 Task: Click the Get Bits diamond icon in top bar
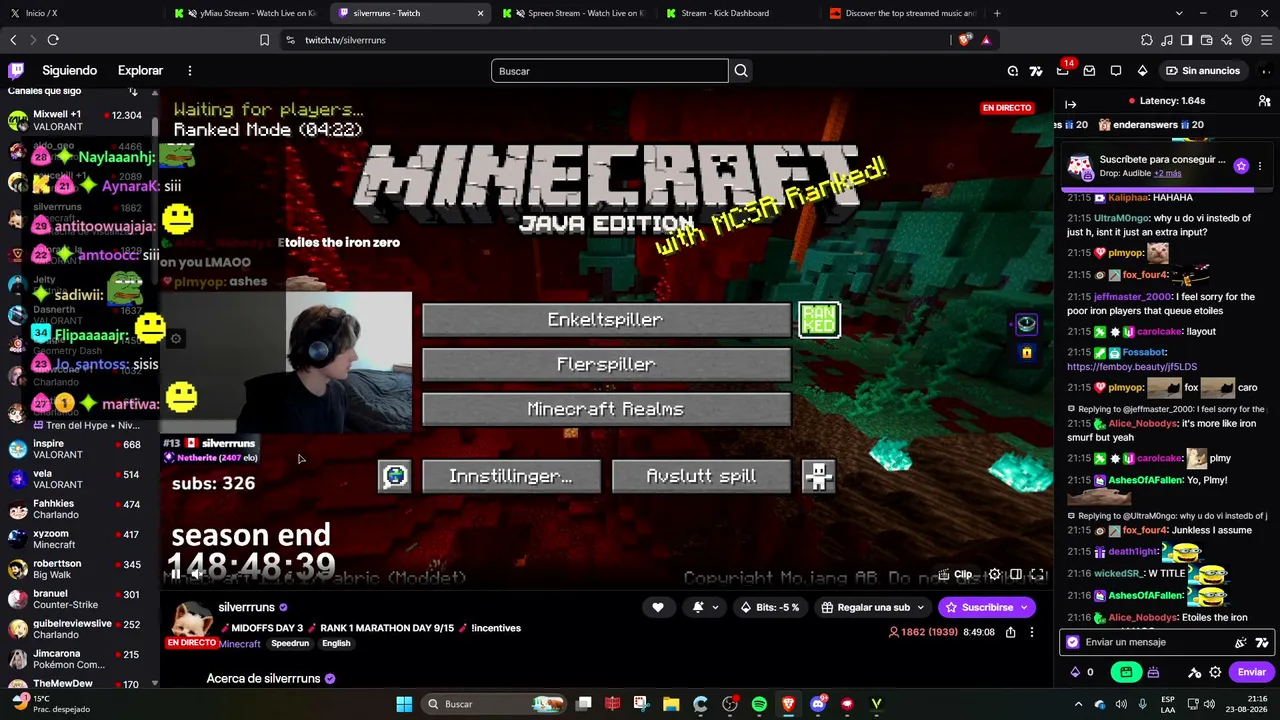point(1142,71)
